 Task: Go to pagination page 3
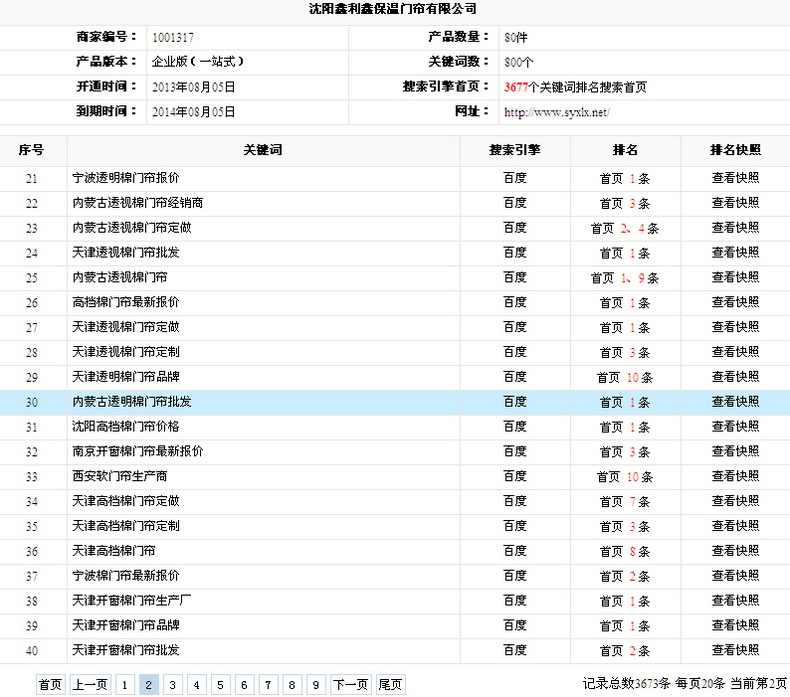(172, 685)
